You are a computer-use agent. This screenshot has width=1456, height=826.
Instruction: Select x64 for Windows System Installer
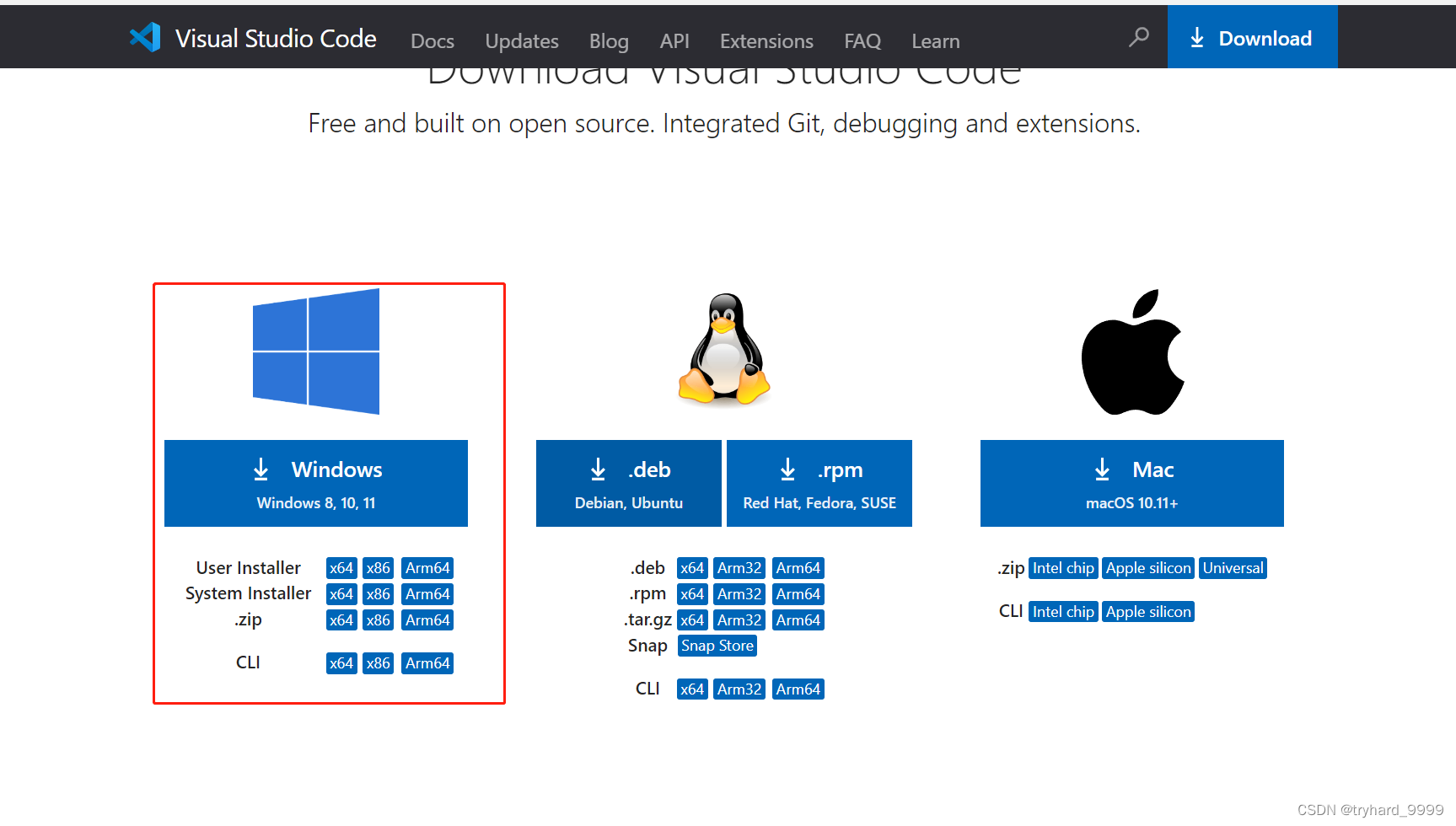tap(341, 594)
